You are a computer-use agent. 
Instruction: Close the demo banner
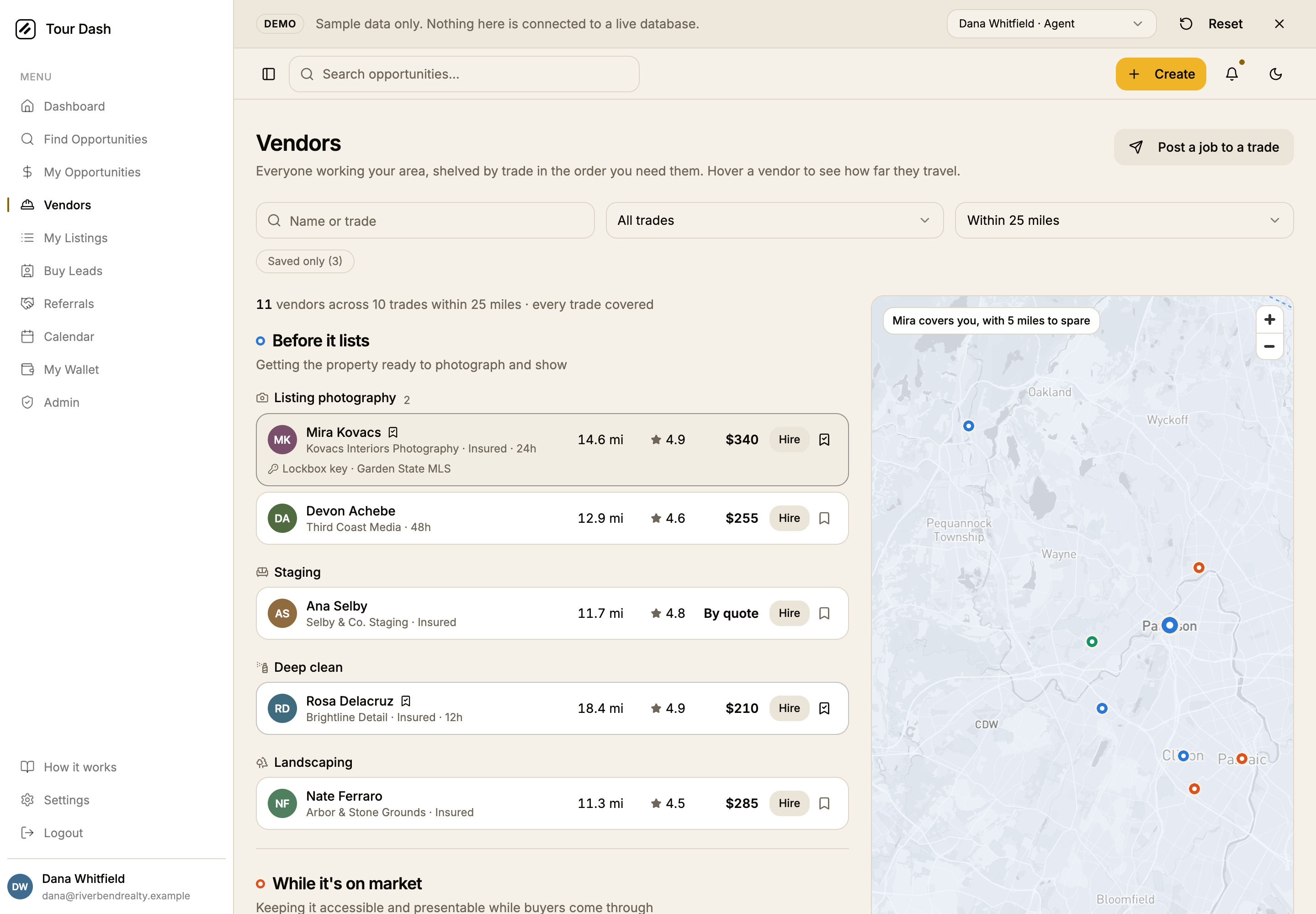point(1279,23)
